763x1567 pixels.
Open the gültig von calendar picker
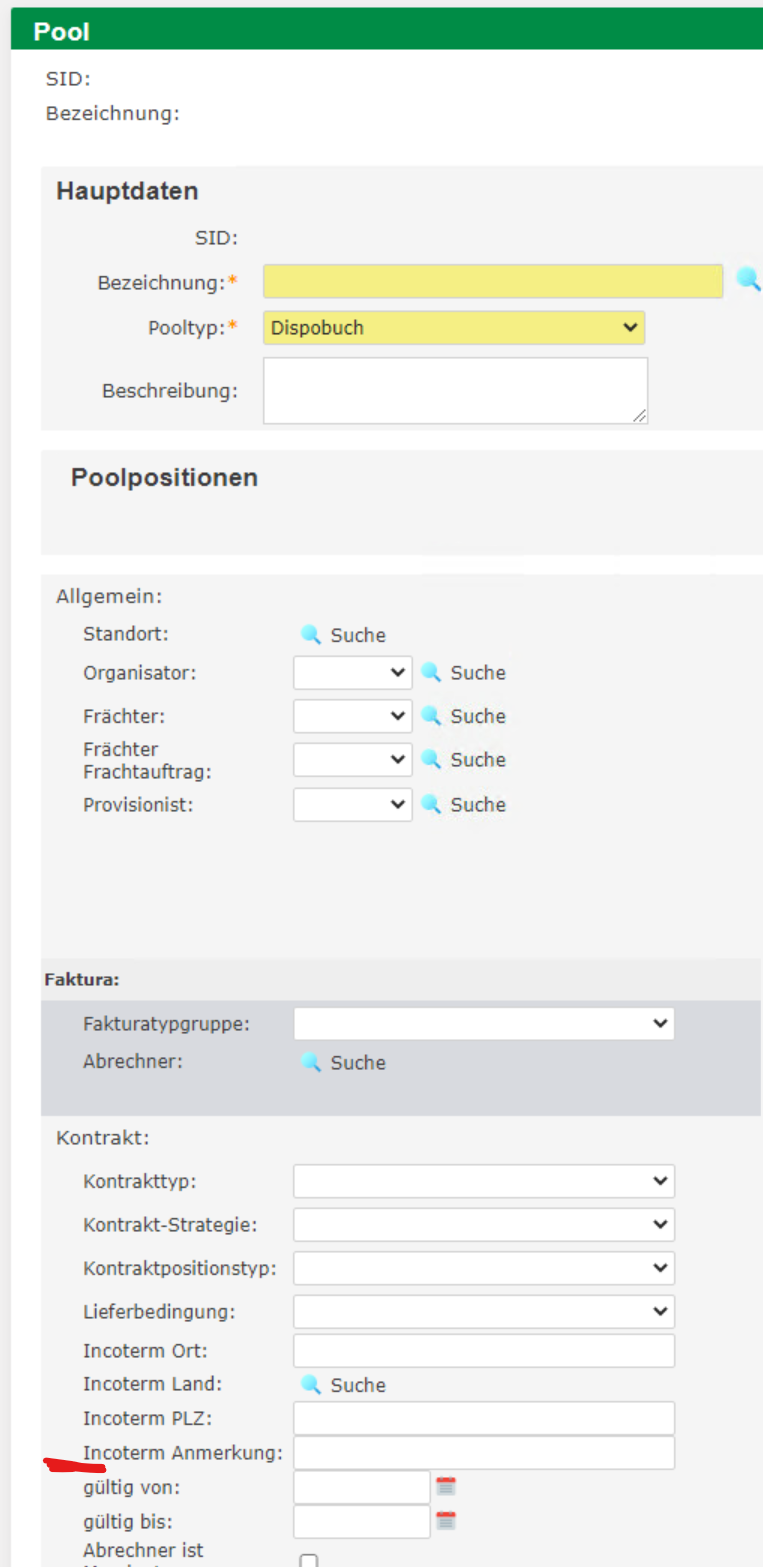click(x=446, y=1486)
